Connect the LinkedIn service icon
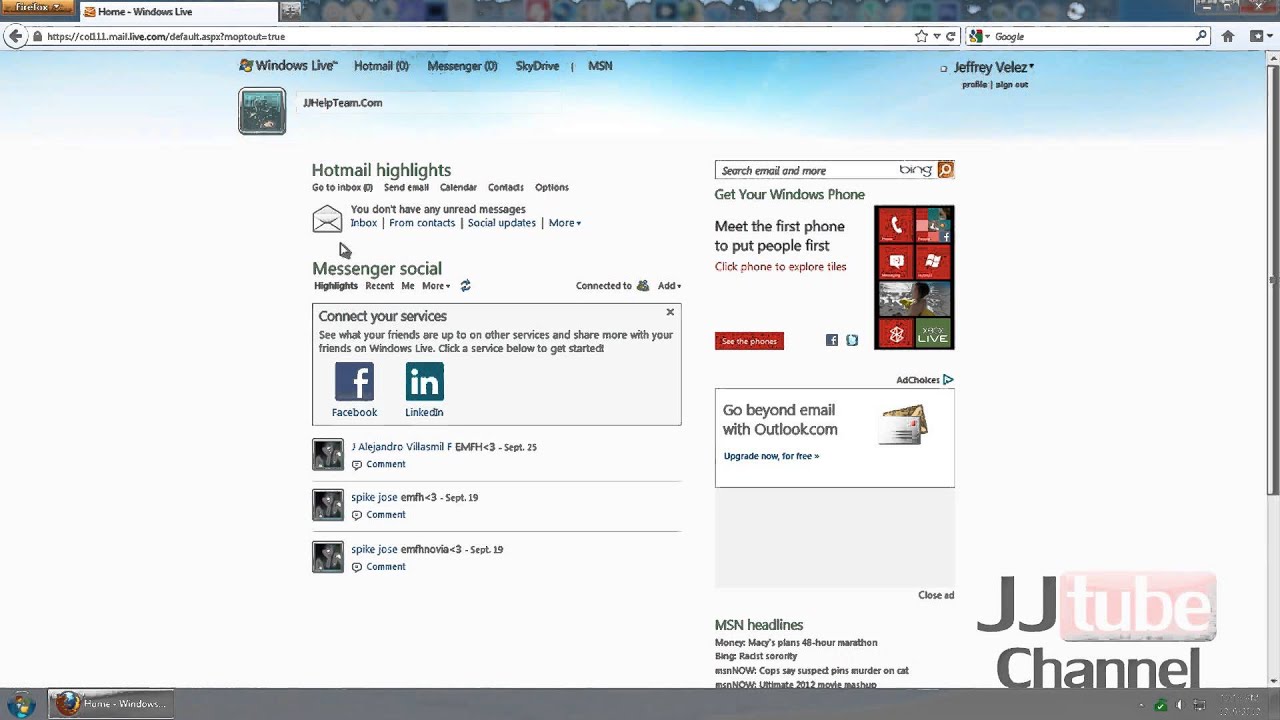The height and width of the screenshot is (720, 1280). click(424, 382)
